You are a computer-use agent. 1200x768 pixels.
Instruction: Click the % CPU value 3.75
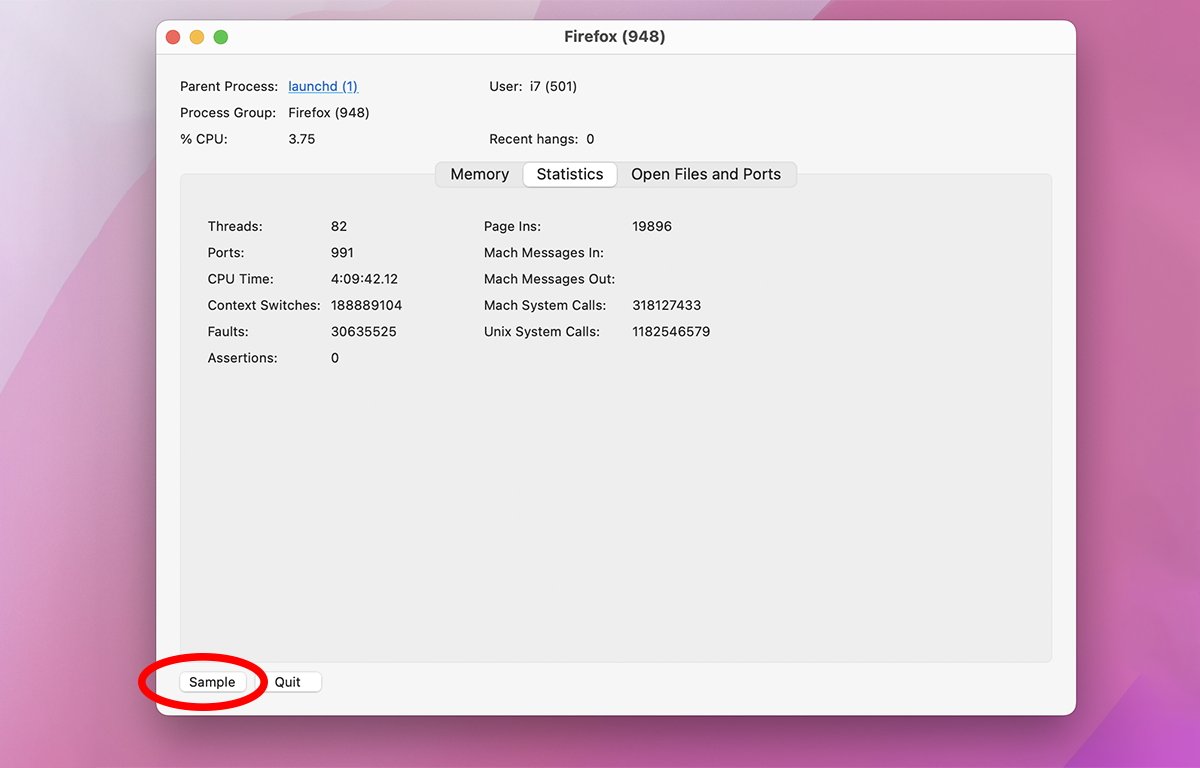pos(301,139)
